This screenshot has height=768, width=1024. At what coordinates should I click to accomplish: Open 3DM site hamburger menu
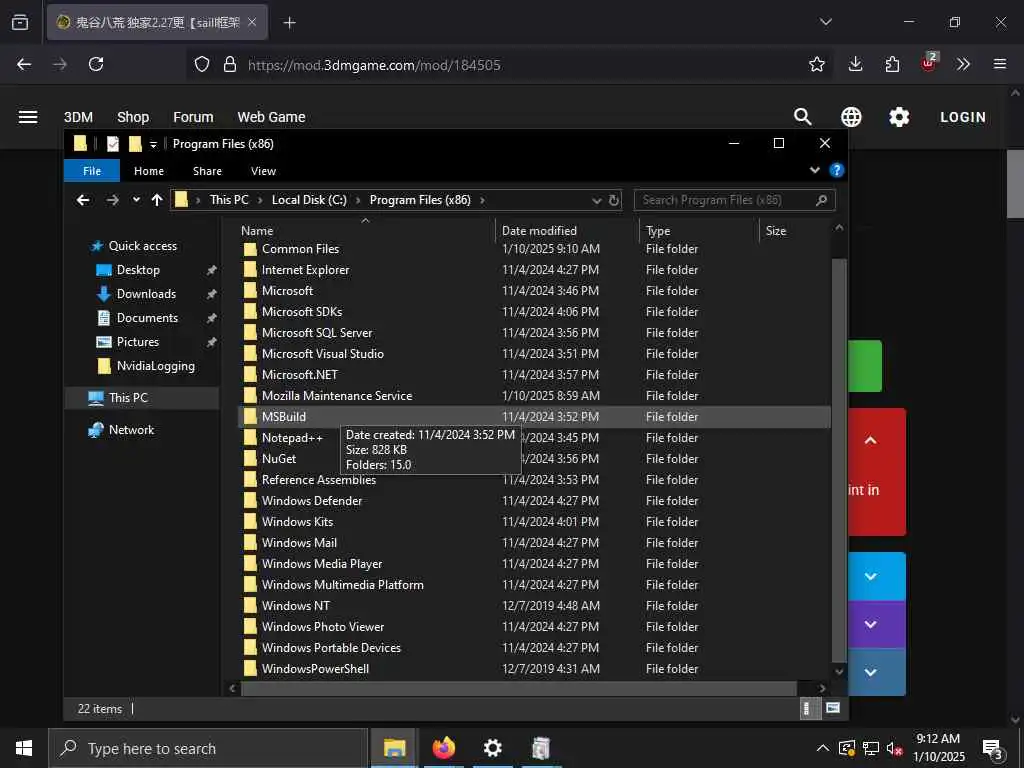[x=28, y=117]
